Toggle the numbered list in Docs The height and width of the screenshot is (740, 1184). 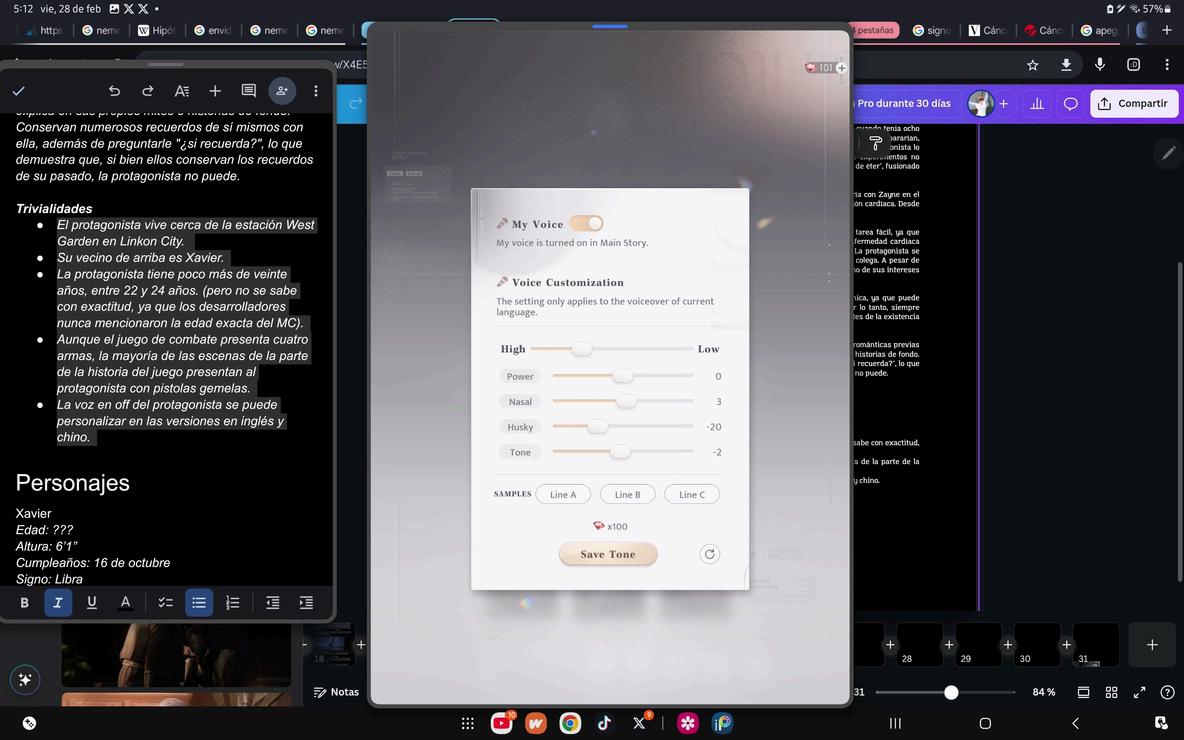233,603
